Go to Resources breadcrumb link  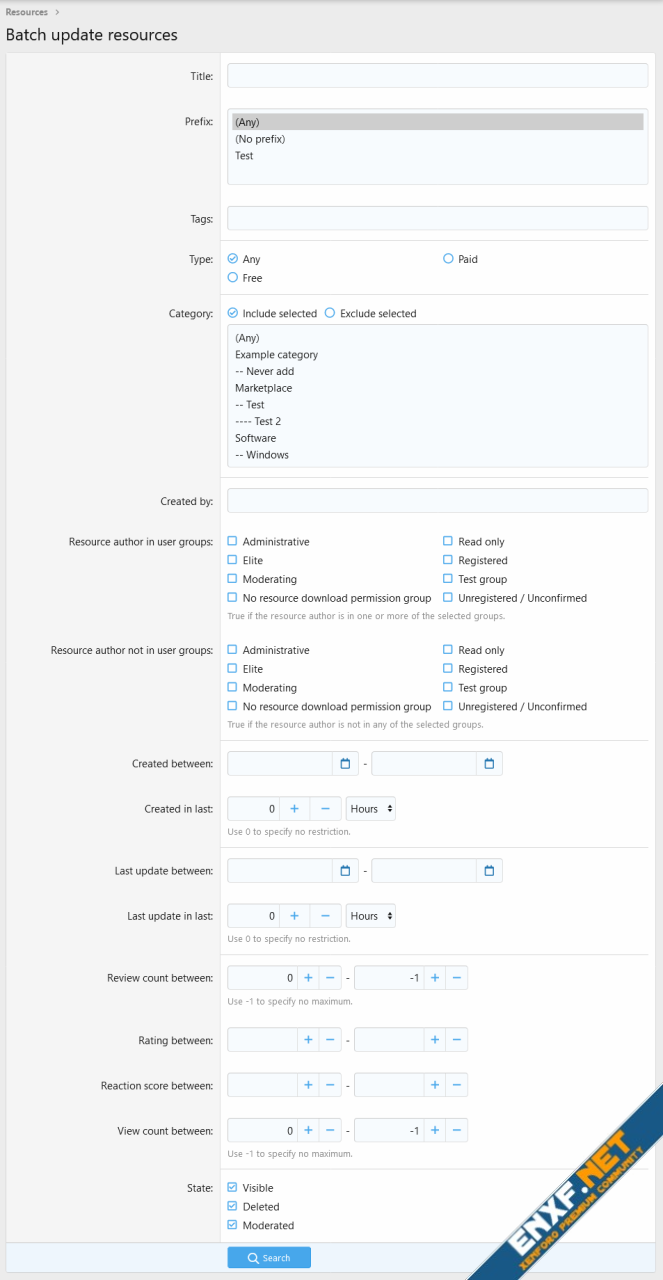(27, 12)
